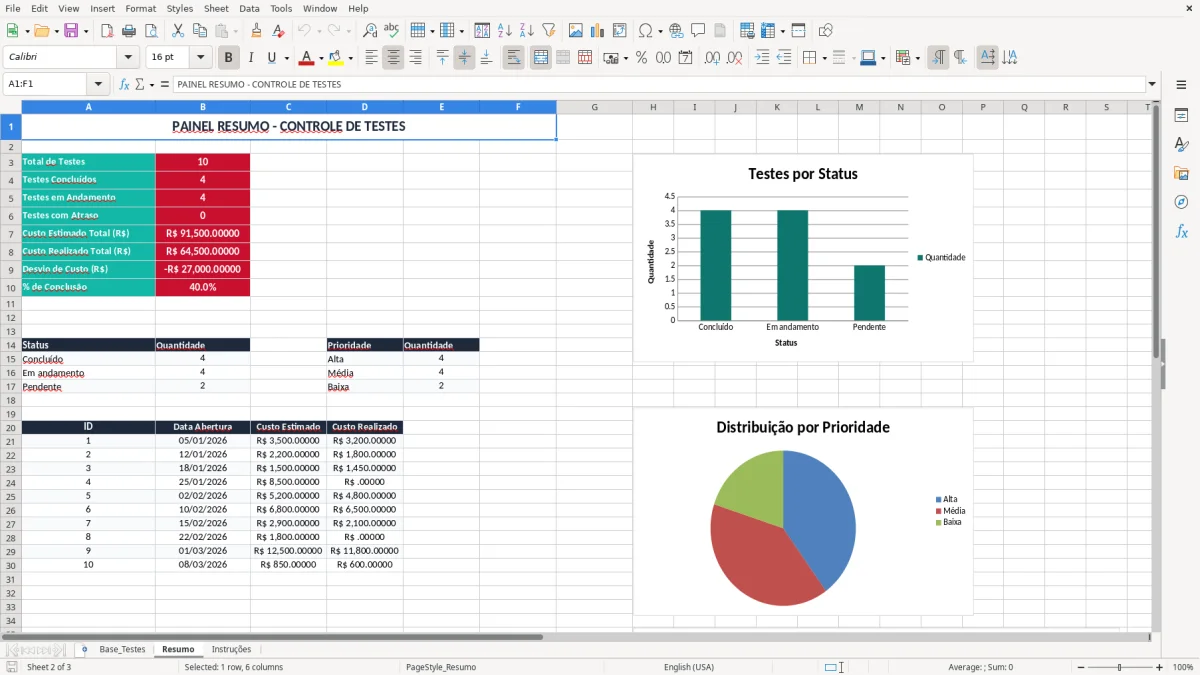The height and width of the screenshot is (675, 1200).
Task: Sort descending Z to A
Action: [526, 31]
